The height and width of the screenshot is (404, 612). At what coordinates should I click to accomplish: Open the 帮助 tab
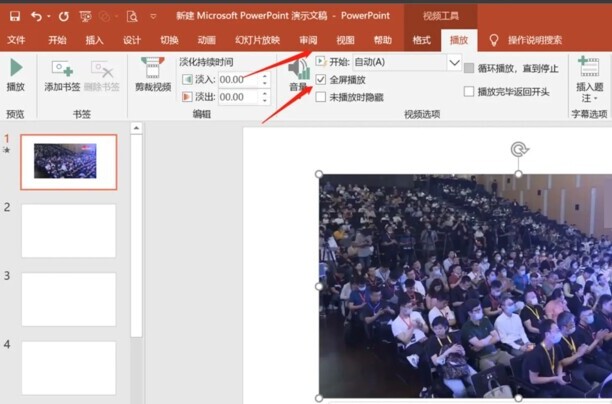coord(382,40)
